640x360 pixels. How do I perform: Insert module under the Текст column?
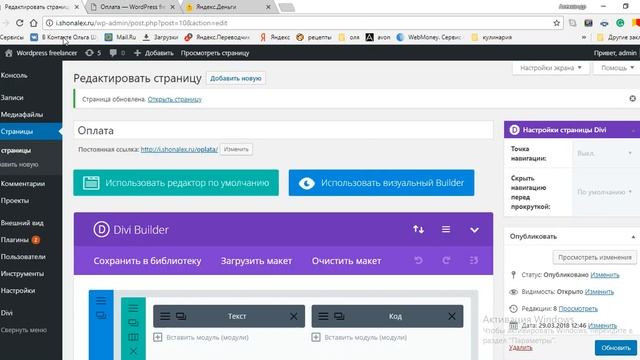pyautogui.click(x=201, y=338)
